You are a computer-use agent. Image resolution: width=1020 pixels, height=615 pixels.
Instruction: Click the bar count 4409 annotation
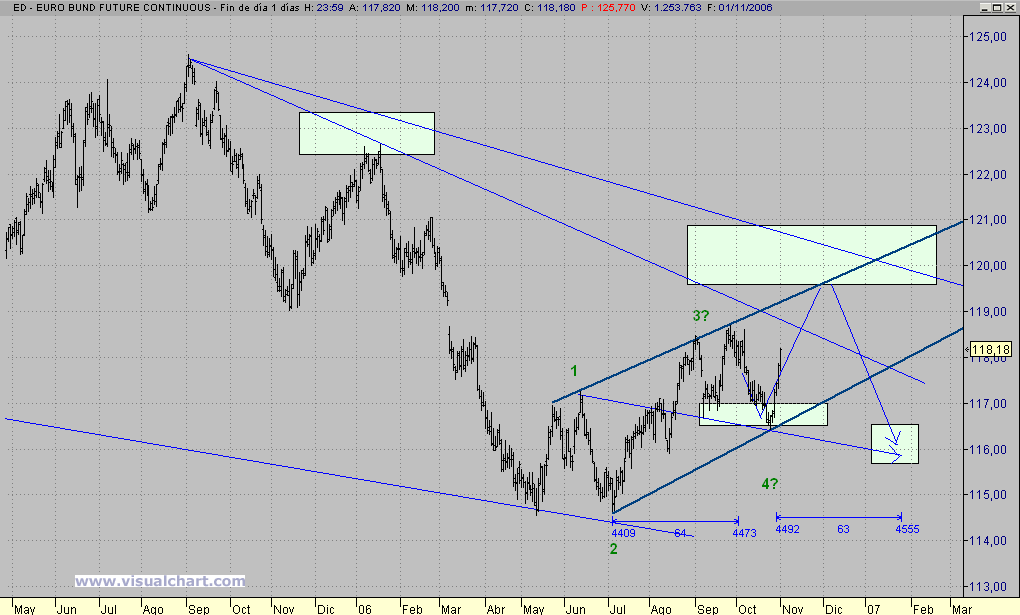click(623, 533)
